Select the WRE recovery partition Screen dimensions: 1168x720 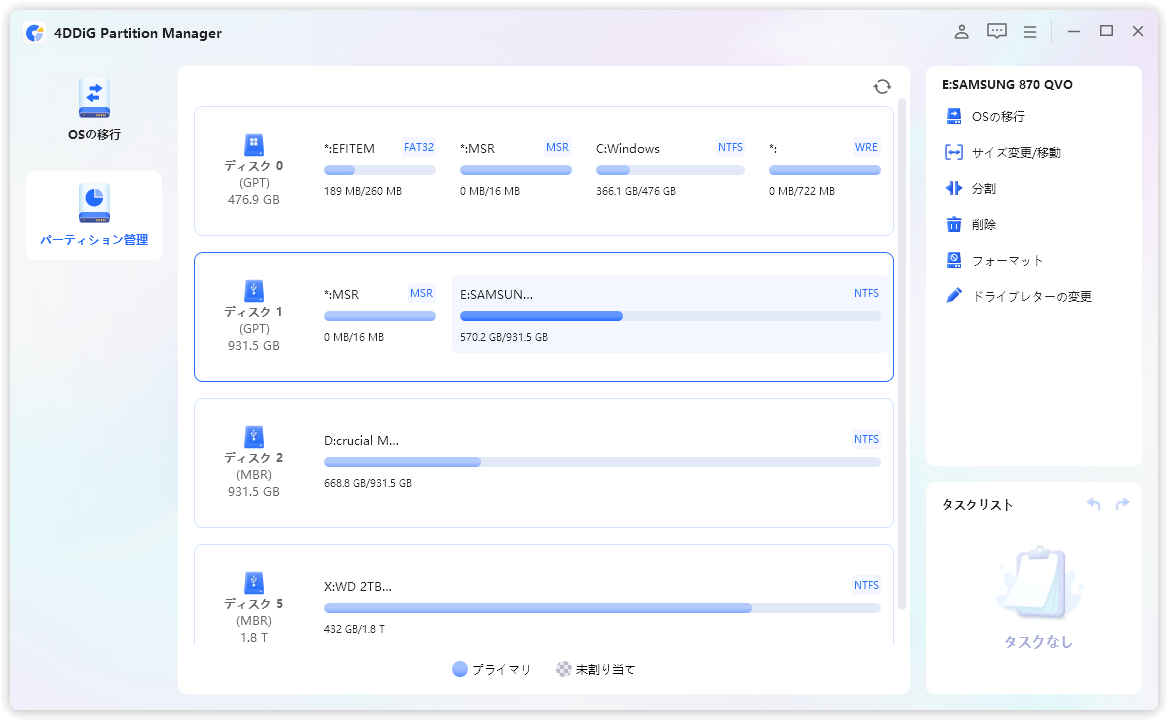tap(825, 169)
